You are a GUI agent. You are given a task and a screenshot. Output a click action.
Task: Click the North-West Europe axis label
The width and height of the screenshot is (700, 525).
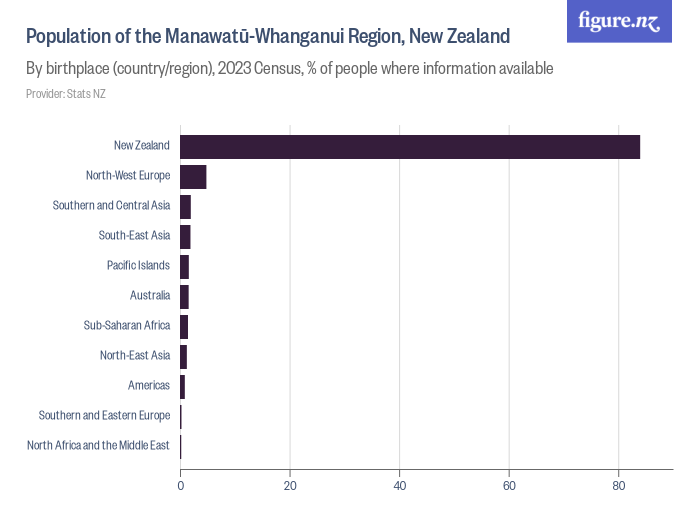click(128, 176)
